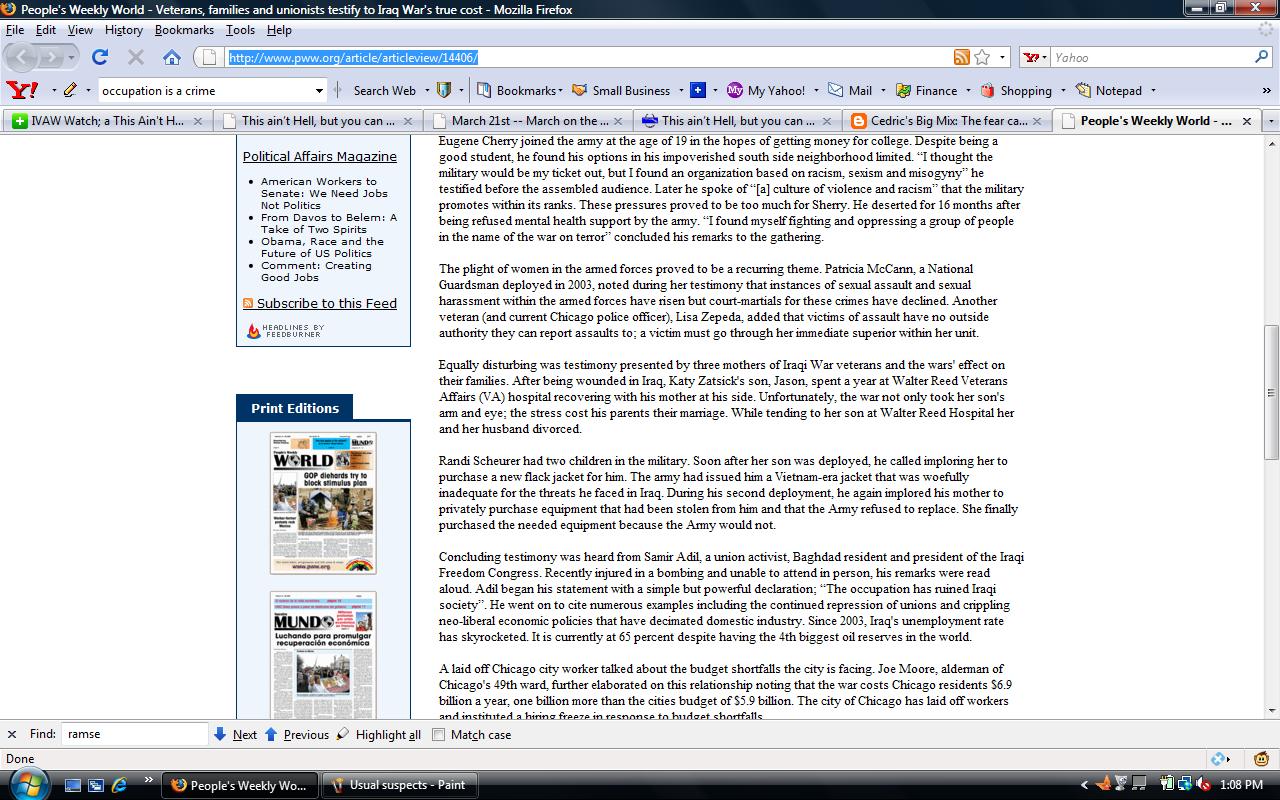This screenshot has height=800, width=1280.
Task: Open Notepad in the Yahoo toolbar
Action: click(x=1108, y=90)
